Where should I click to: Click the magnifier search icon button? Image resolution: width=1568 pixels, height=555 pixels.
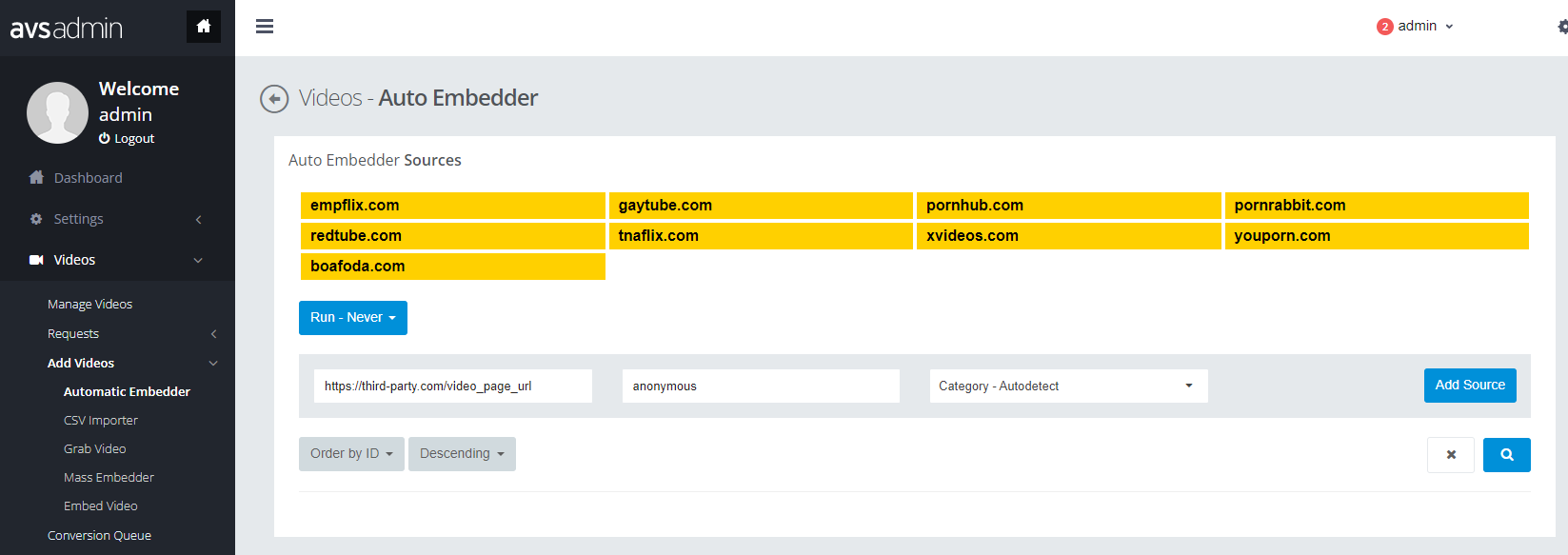tap(1507, 455)
